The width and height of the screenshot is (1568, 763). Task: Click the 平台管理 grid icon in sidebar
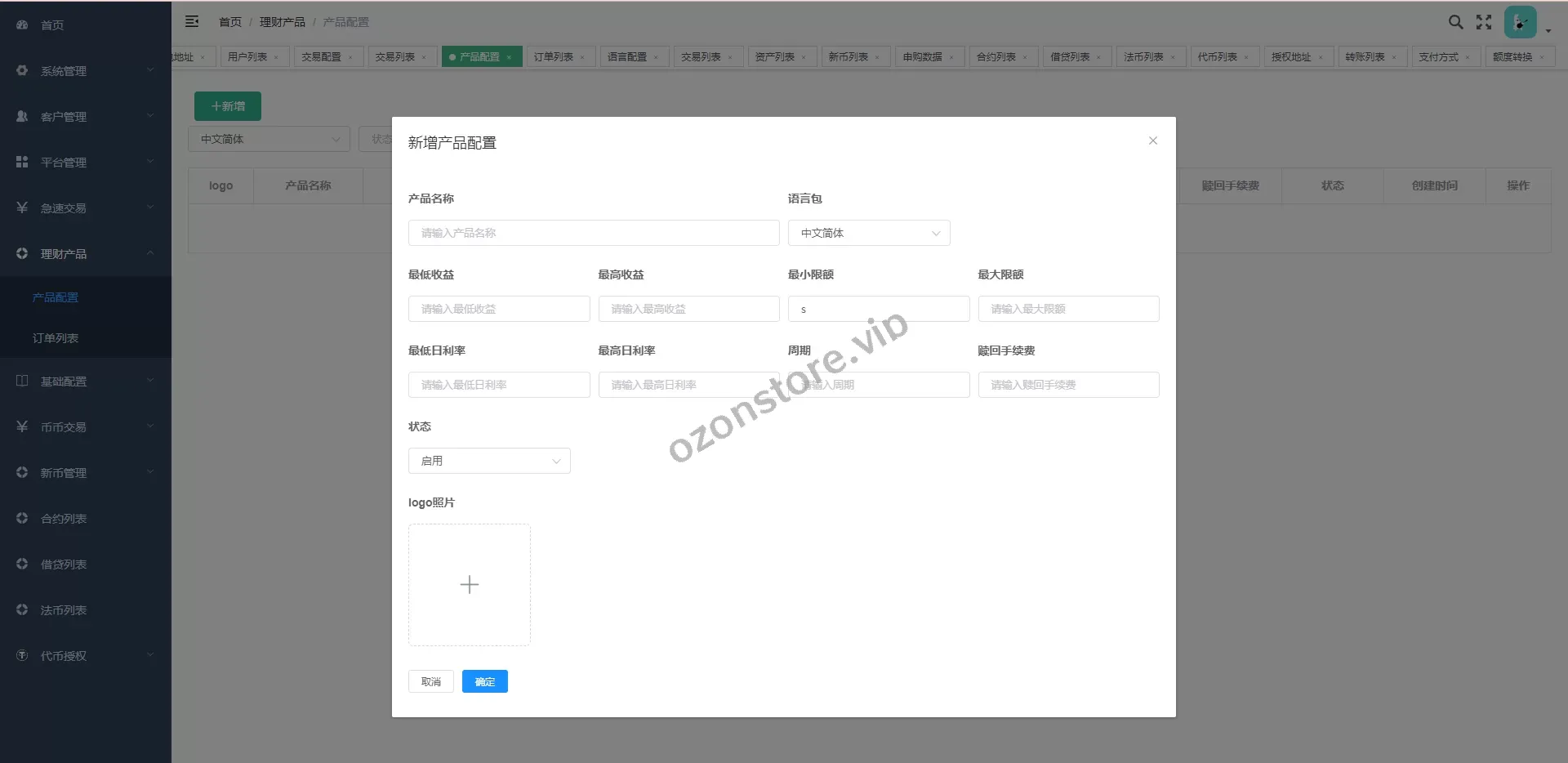(x=22, y=163)
